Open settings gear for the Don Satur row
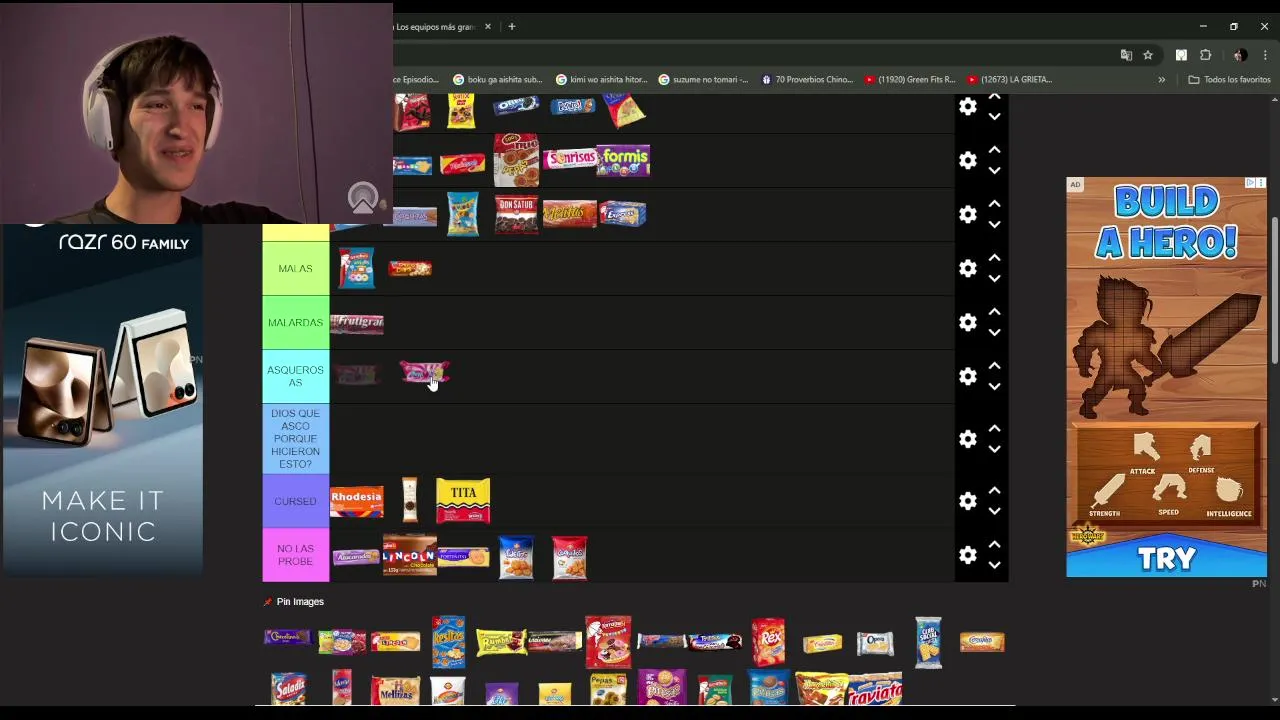 pyautogui.click(x=967, y=214)
